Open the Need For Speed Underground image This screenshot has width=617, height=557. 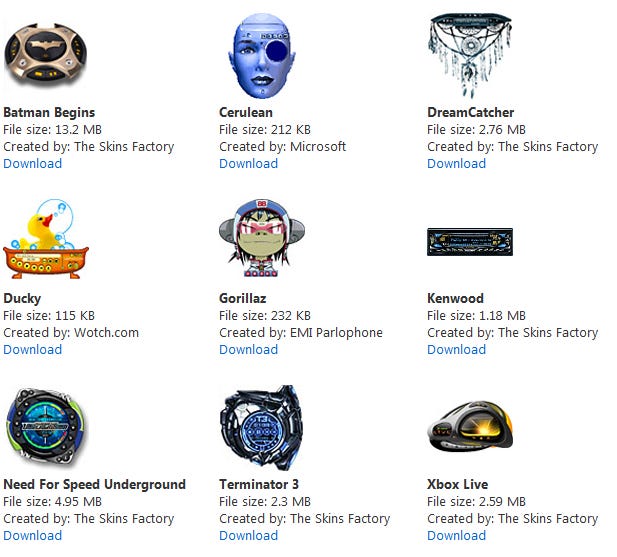pos(46,427)
